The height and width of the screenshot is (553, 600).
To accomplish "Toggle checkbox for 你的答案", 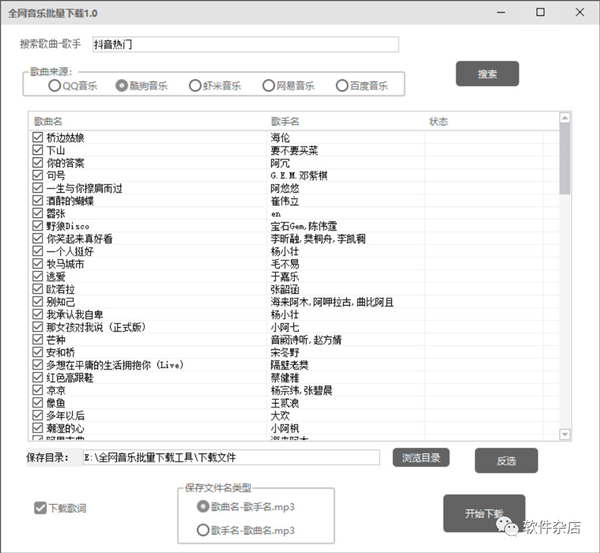I will coord(38,162).
